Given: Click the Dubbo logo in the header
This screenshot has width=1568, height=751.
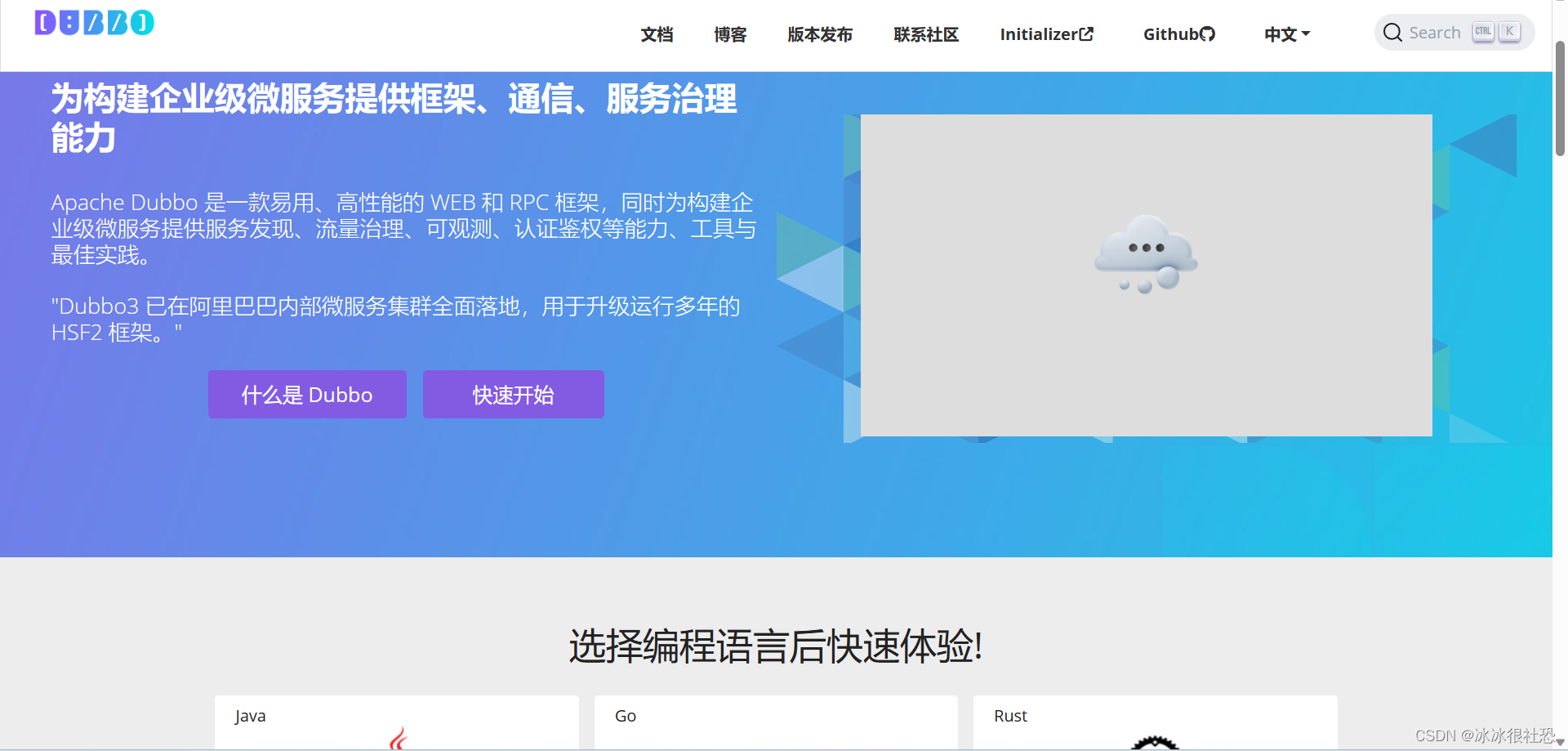Looking at the screenshot, I should point(95,22).
